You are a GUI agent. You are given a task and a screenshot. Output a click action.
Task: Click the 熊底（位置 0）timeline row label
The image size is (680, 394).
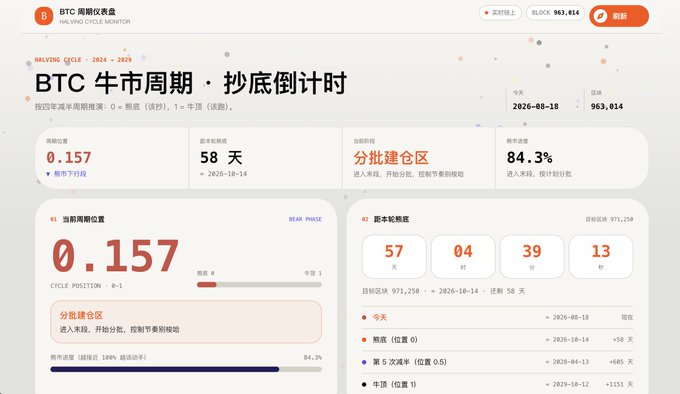tap(395, 339)
